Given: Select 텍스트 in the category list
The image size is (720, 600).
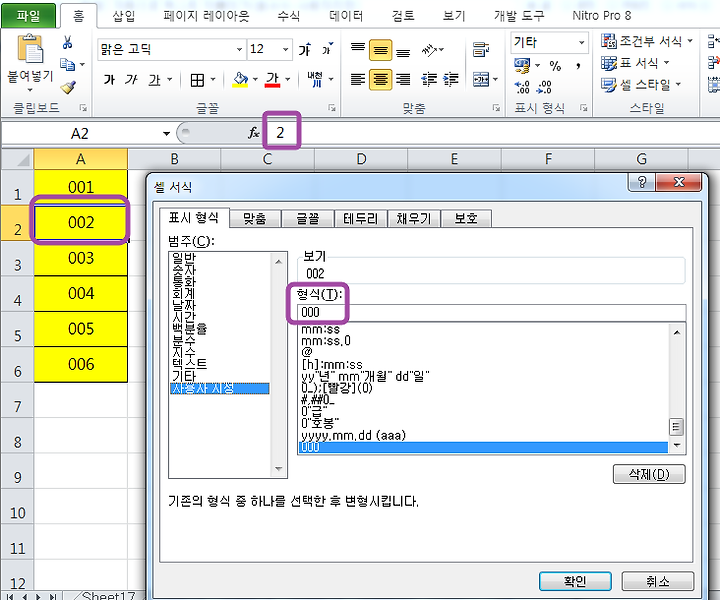Looking at the screenshot, I should [x=189, y=364].
